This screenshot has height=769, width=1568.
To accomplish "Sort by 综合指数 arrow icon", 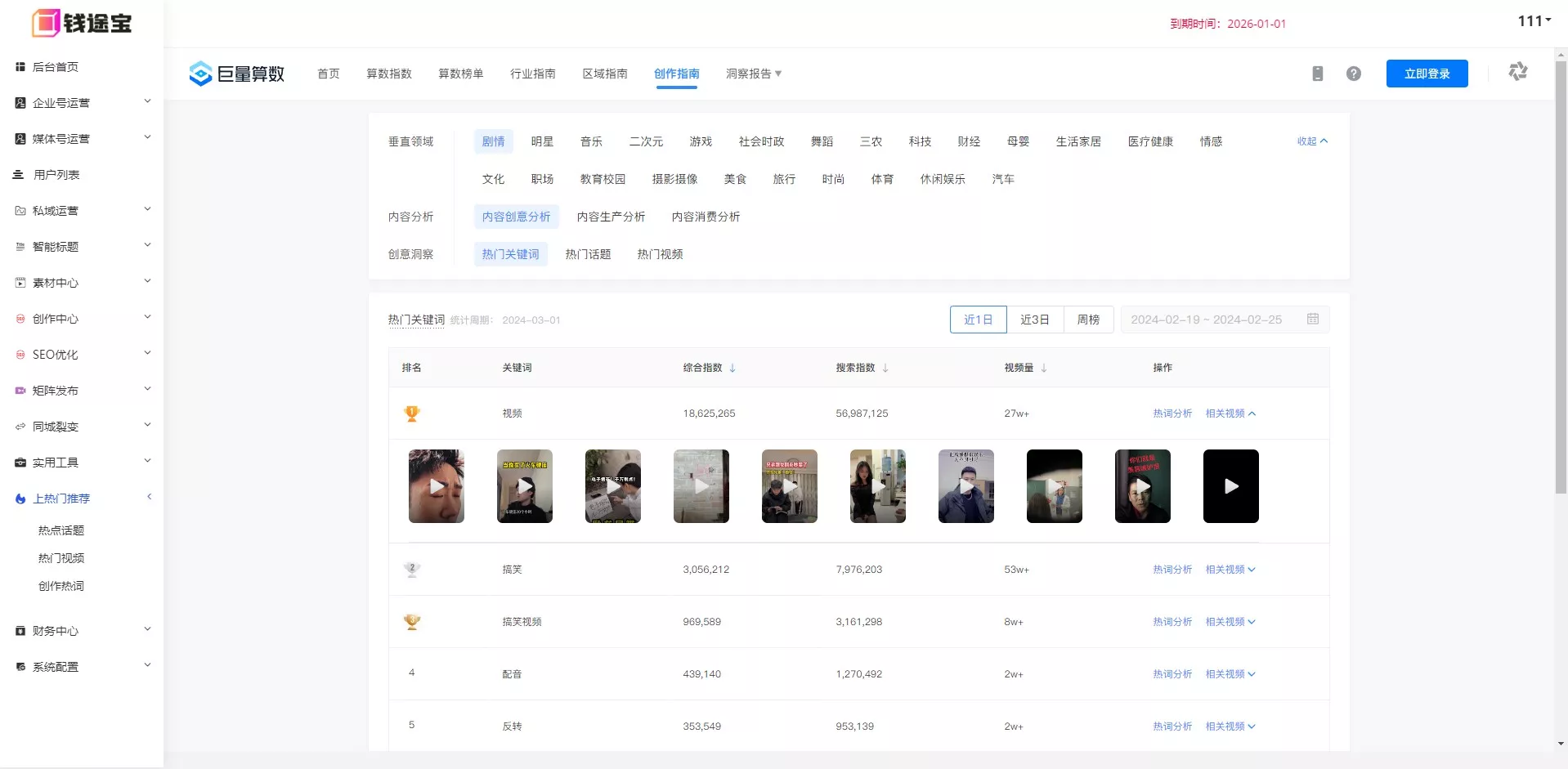I will pos(732,368).
